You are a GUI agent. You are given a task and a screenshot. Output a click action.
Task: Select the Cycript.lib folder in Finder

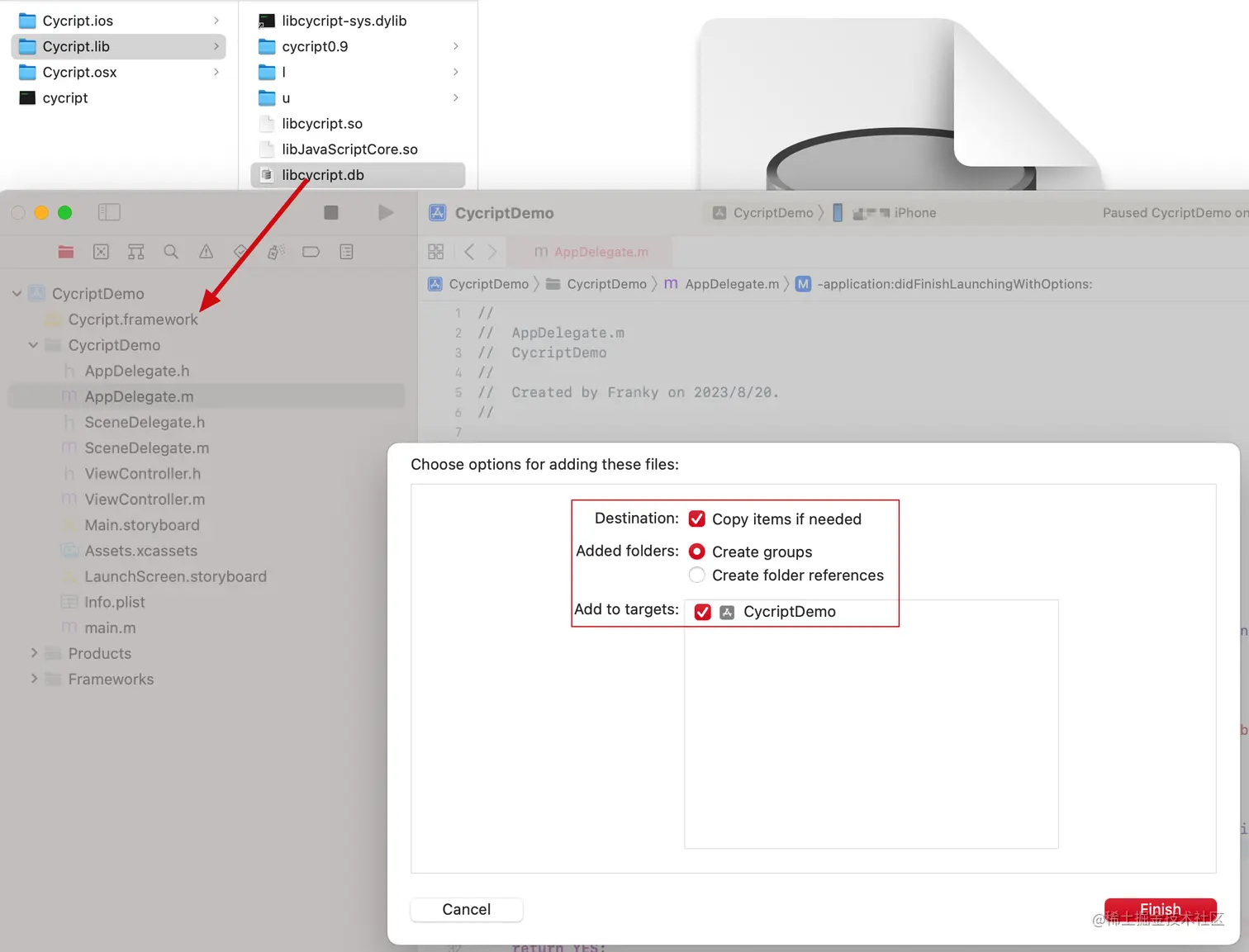[118, 46]
